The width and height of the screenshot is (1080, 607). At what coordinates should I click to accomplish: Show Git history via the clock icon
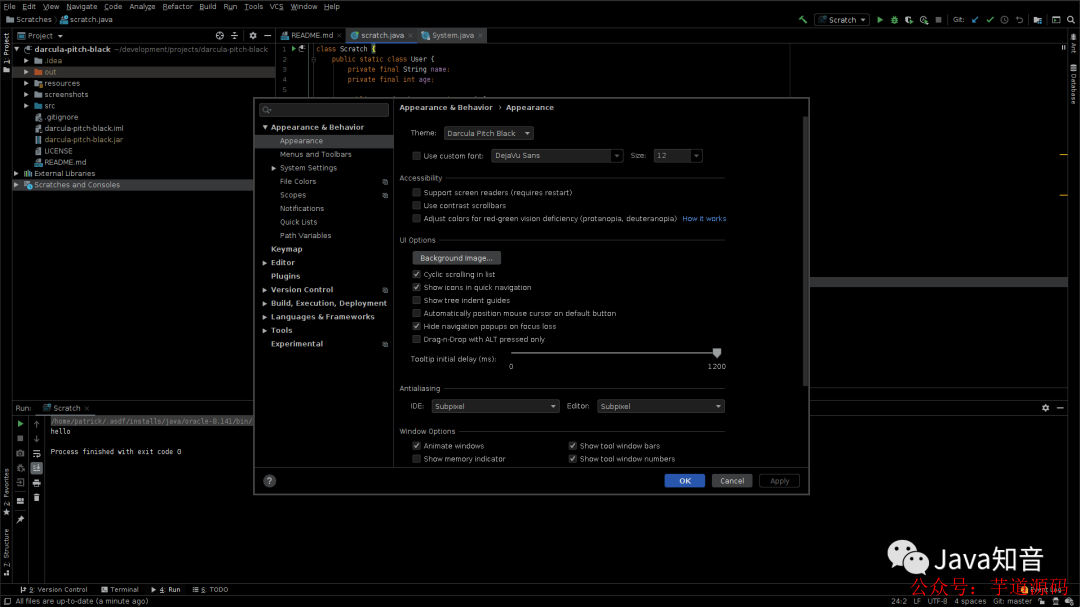pyautogui.click(x=1004, y=20)
